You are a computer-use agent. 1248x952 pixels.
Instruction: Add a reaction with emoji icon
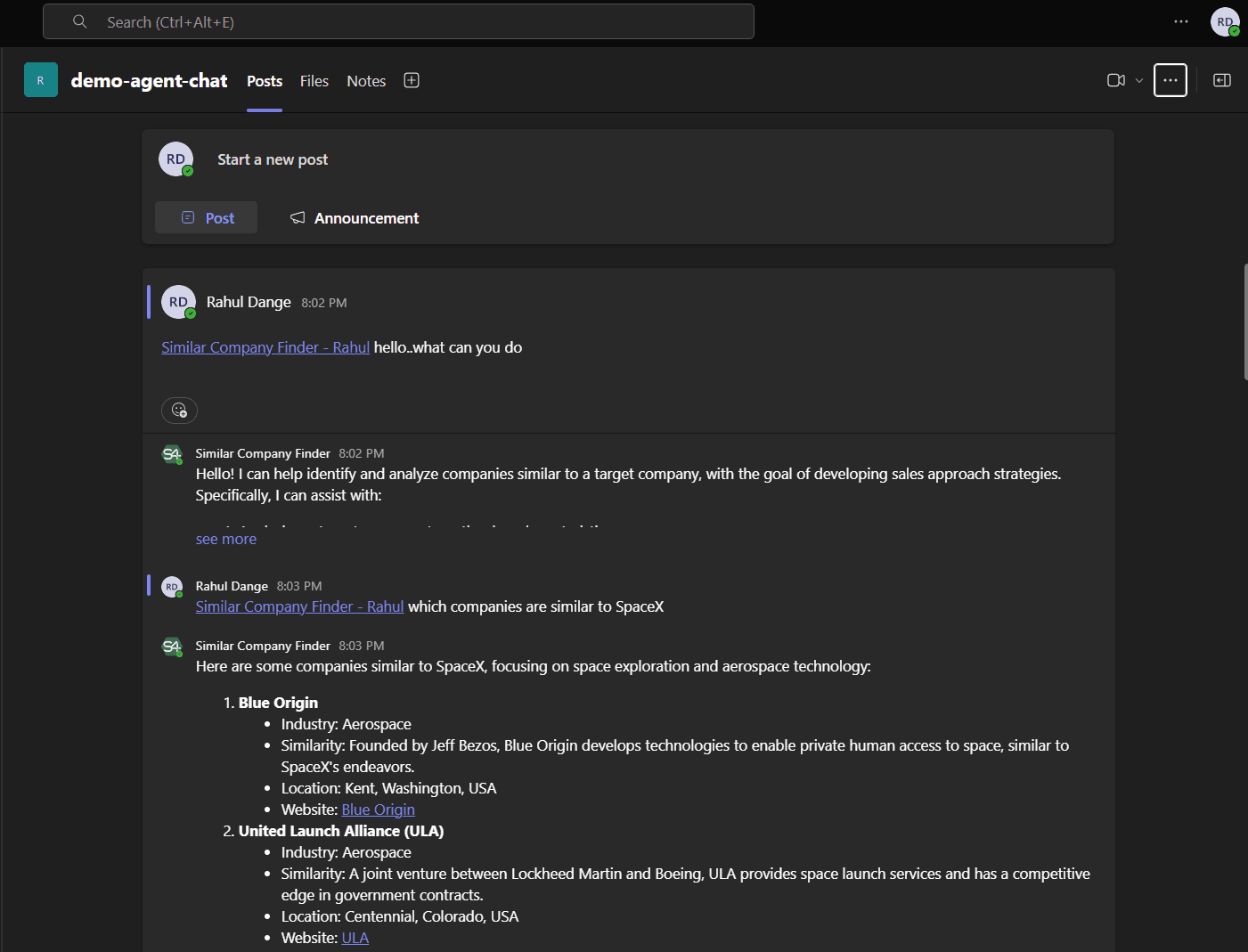point(179,410)
